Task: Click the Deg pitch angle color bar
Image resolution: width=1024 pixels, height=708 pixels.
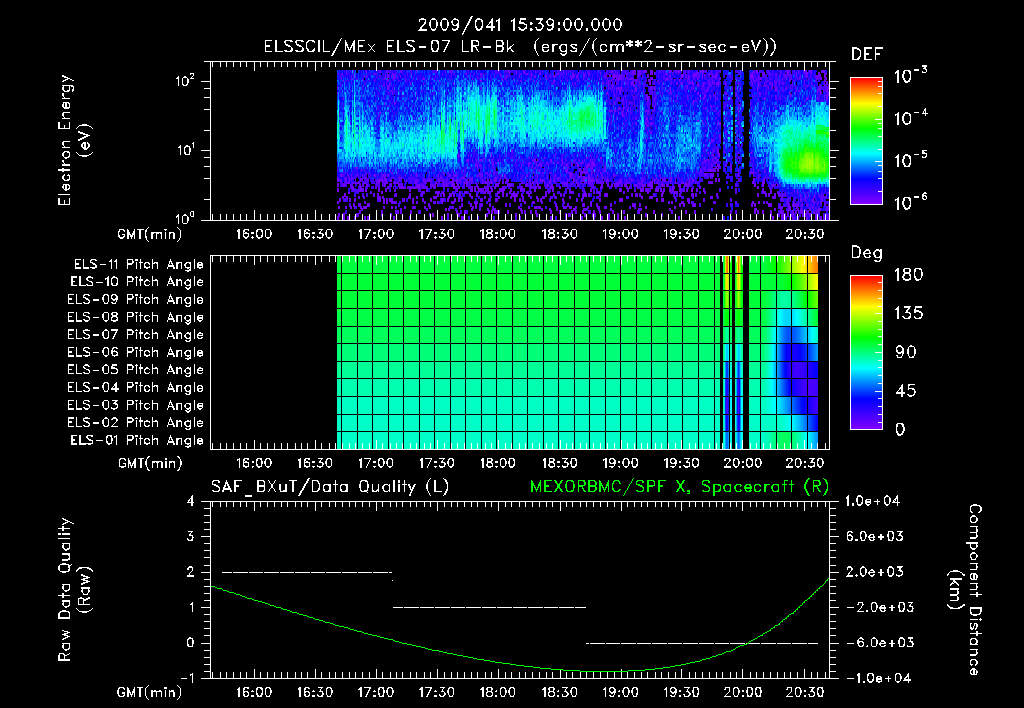Action: [x=866, y=352]
